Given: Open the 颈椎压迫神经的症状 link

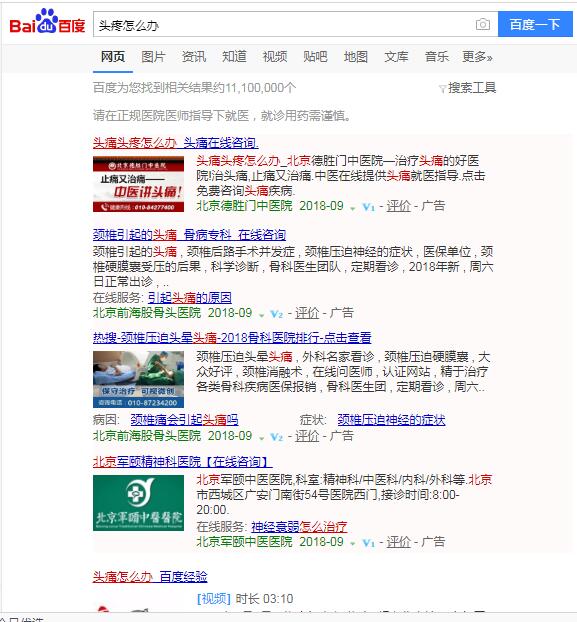Looking at the screenshot, I should point(391,420).
